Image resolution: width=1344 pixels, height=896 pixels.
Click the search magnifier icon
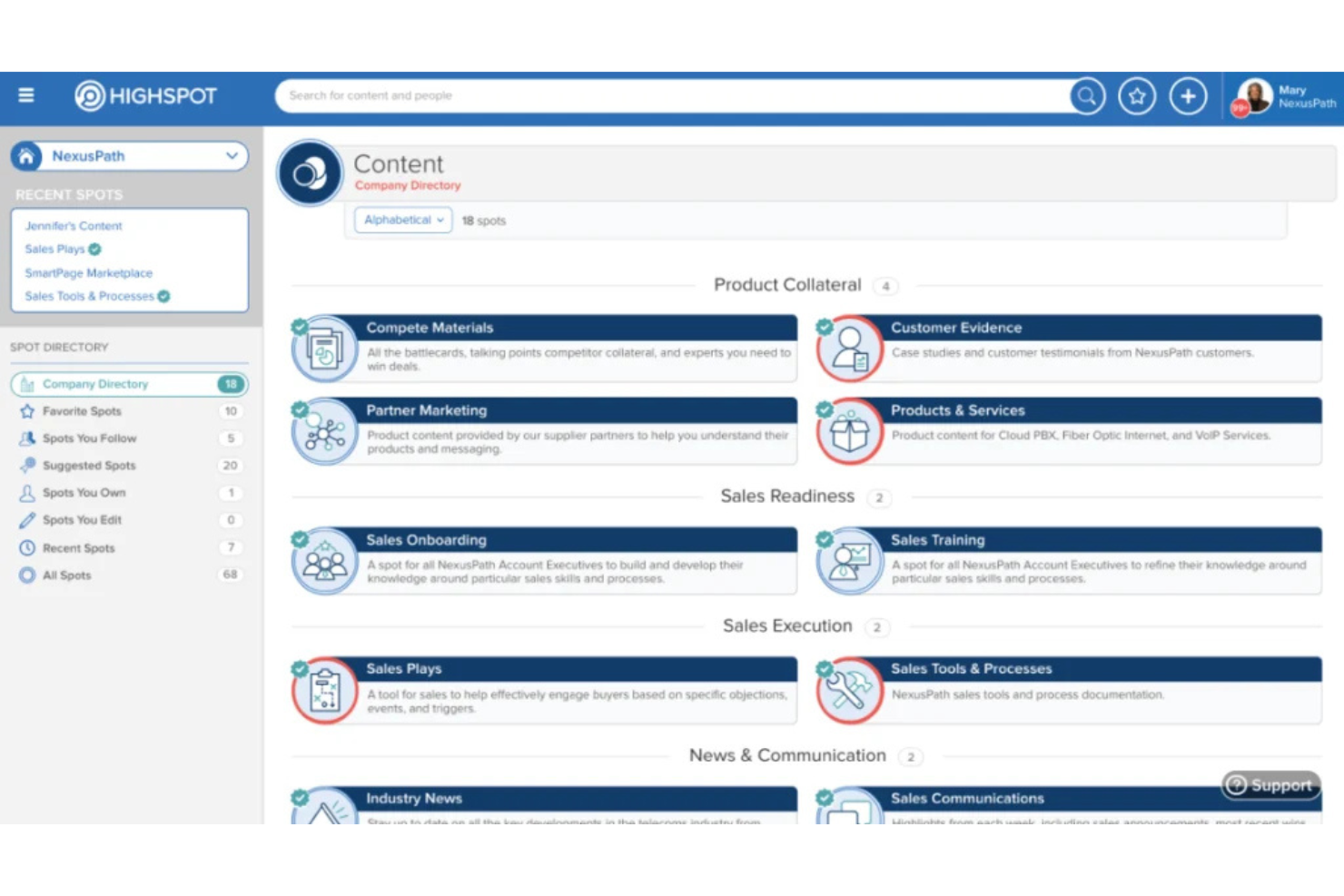tap(1087, 95)
